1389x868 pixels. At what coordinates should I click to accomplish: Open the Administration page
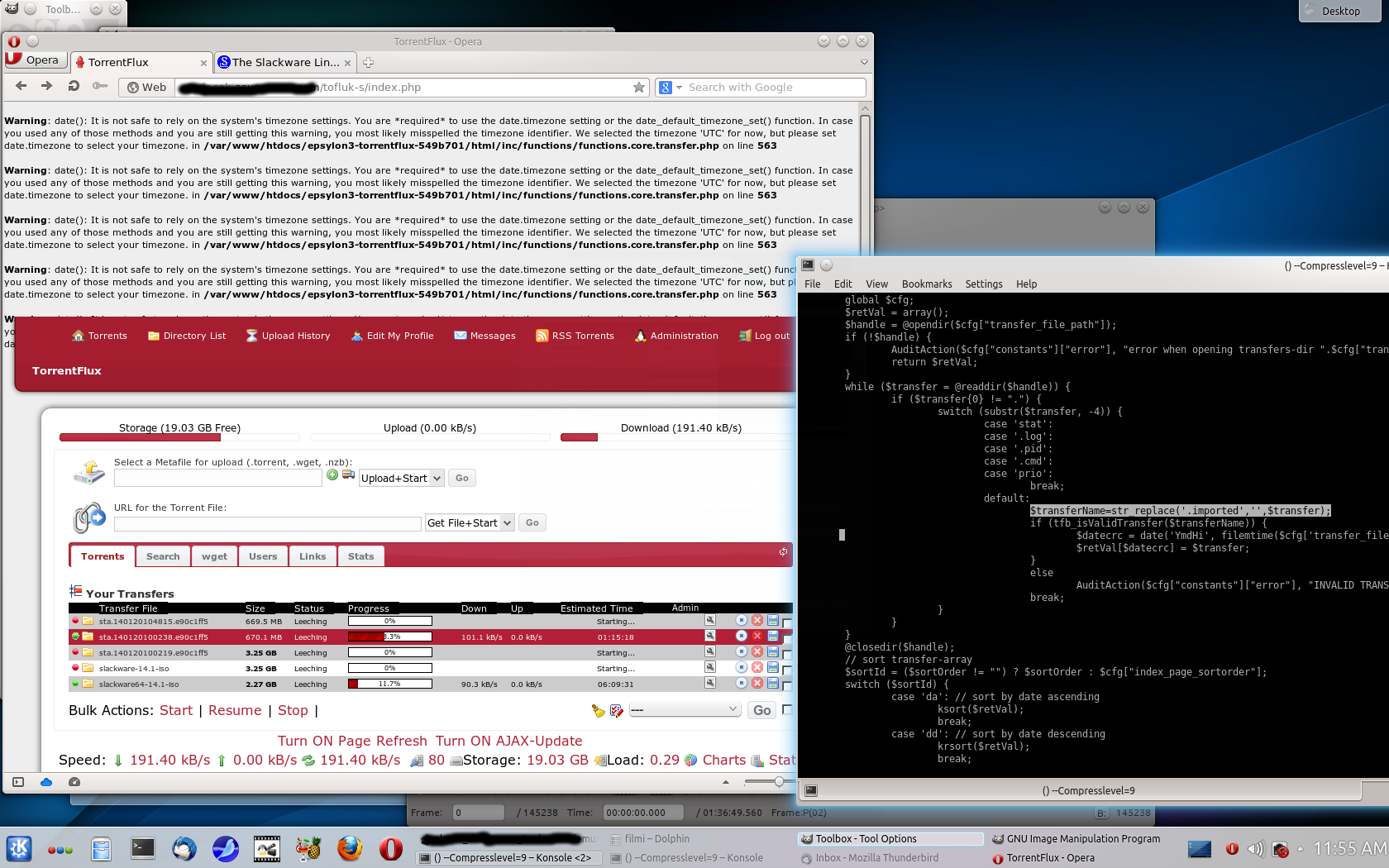click(676, 336)
